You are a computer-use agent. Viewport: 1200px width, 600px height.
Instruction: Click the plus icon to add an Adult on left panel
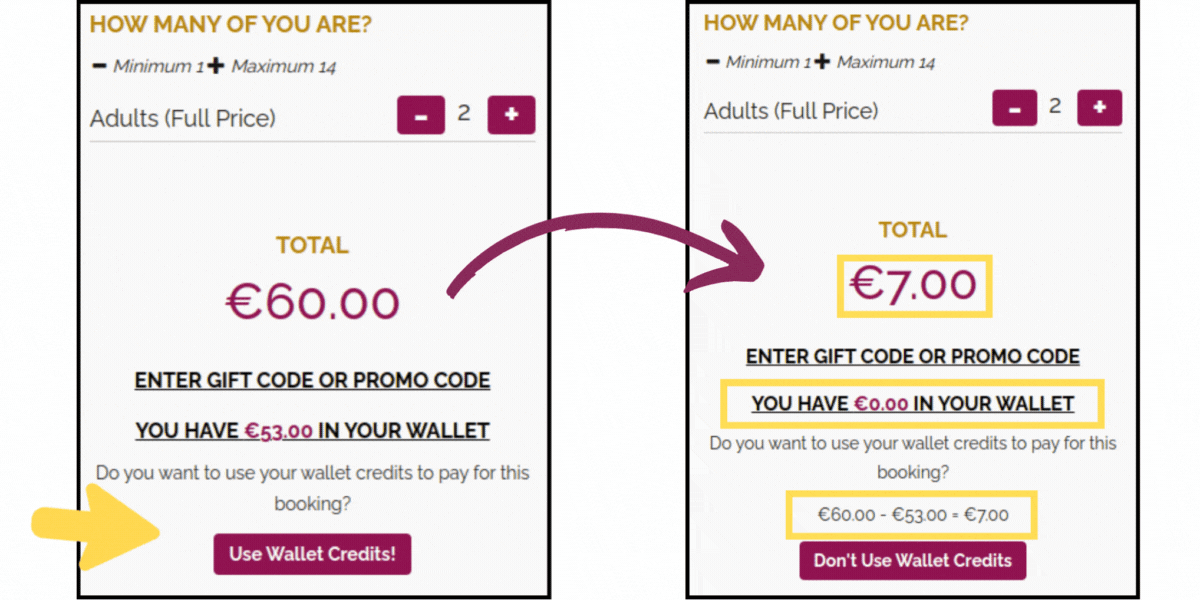512,114
